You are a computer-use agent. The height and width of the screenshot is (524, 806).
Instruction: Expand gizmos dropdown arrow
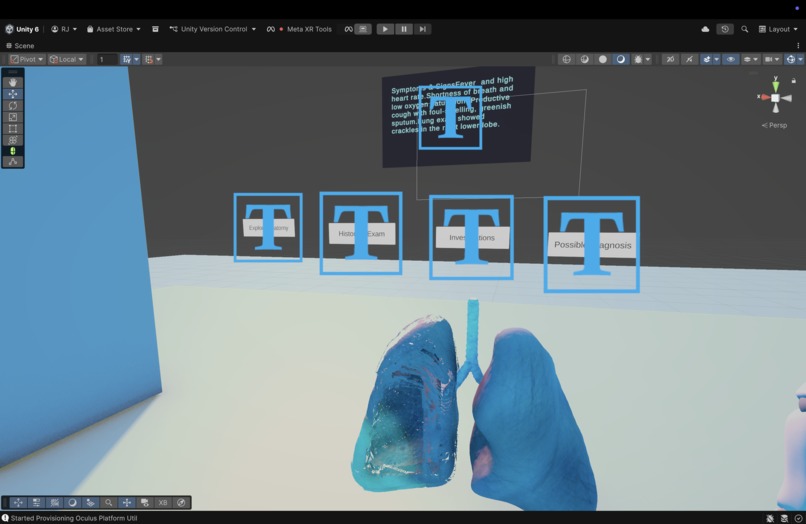click(x=801, y=59)
